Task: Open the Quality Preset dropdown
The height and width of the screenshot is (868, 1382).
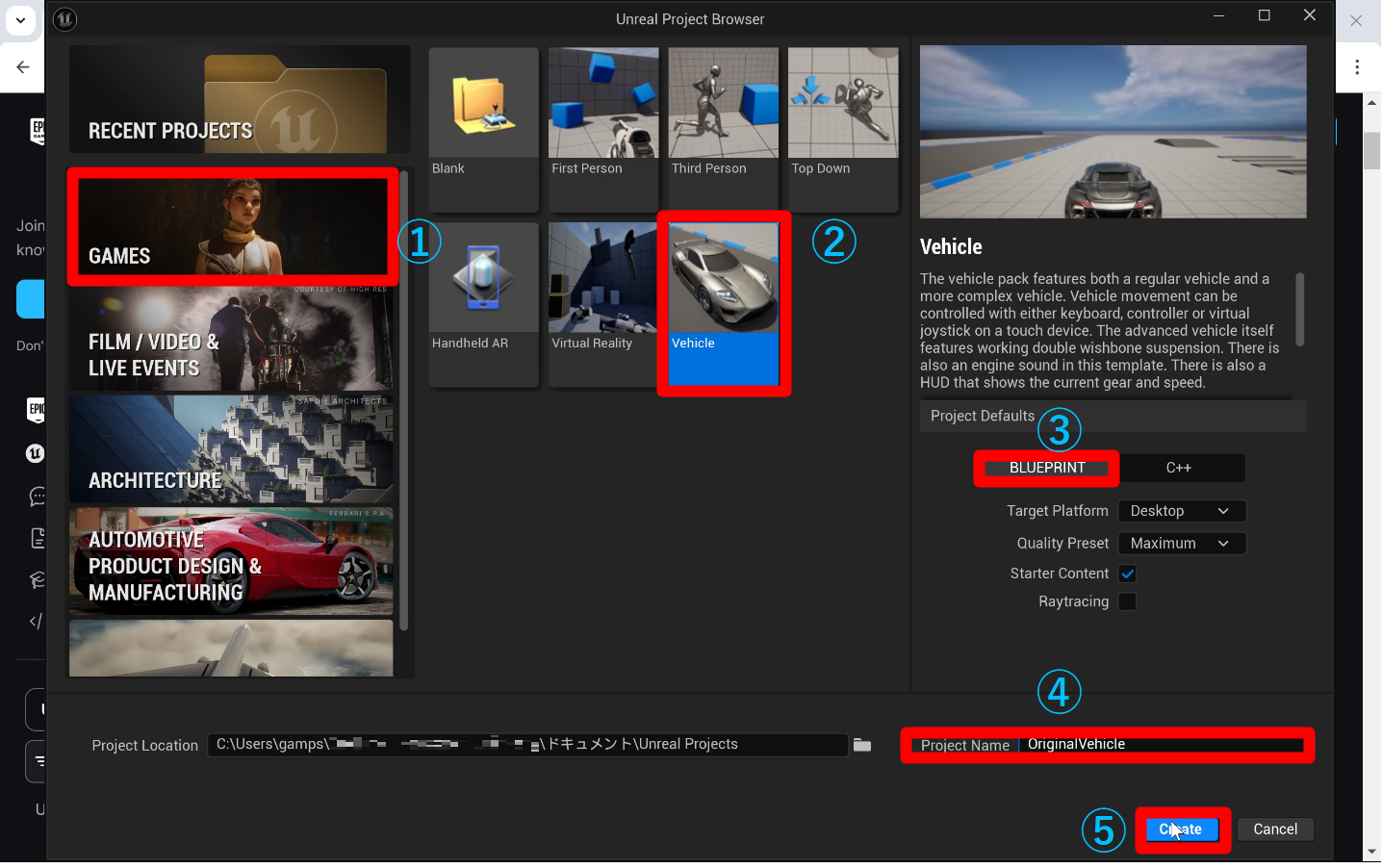Action: [1182, 544]
